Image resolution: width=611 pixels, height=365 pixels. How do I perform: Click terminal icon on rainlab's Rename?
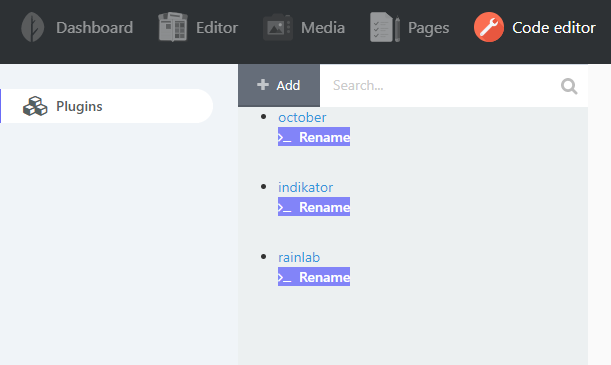(x=284, y=277)
